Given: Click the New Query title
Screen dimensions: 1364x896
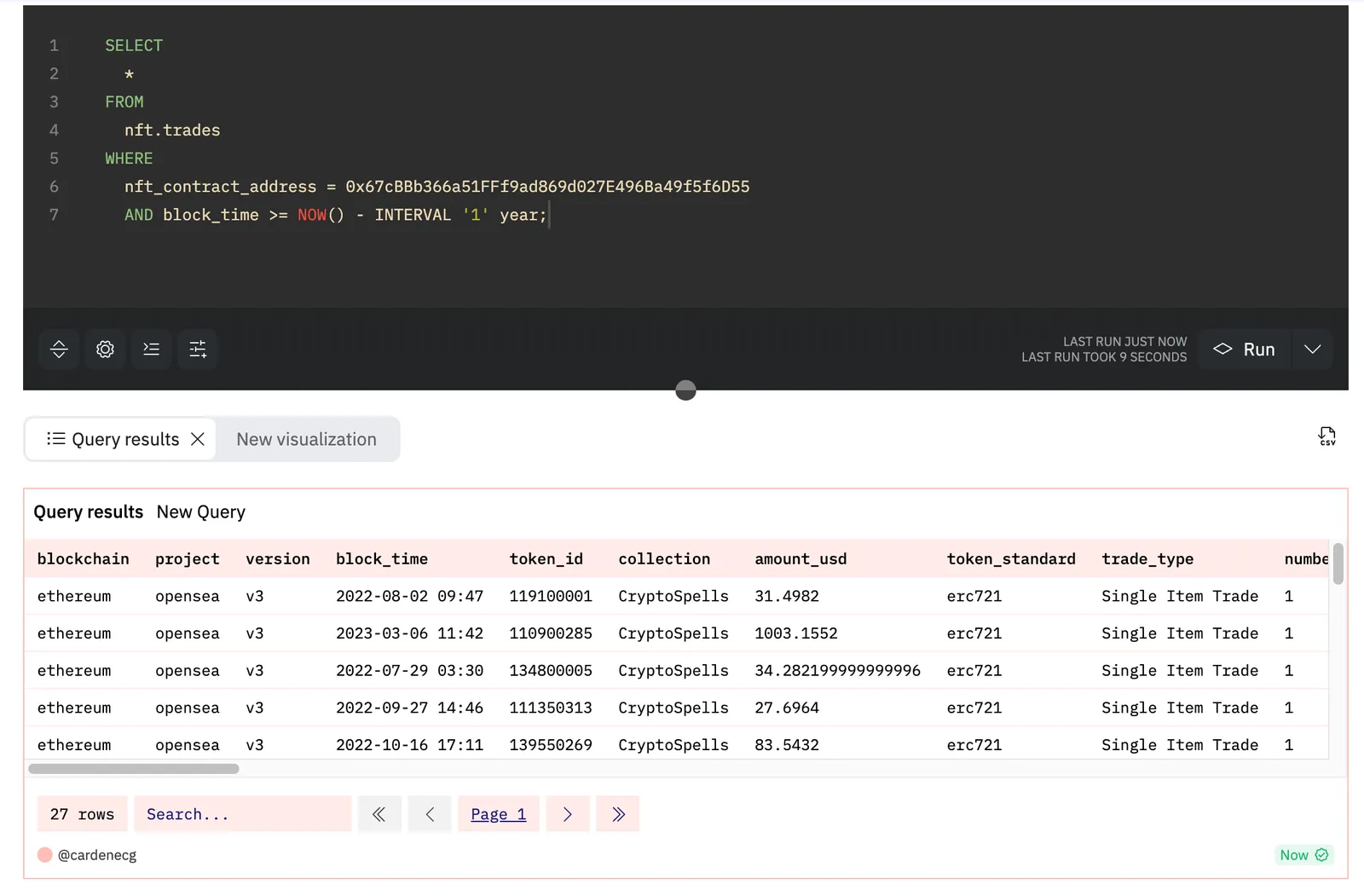Looking at the screenshot, I should pos(201,512).
